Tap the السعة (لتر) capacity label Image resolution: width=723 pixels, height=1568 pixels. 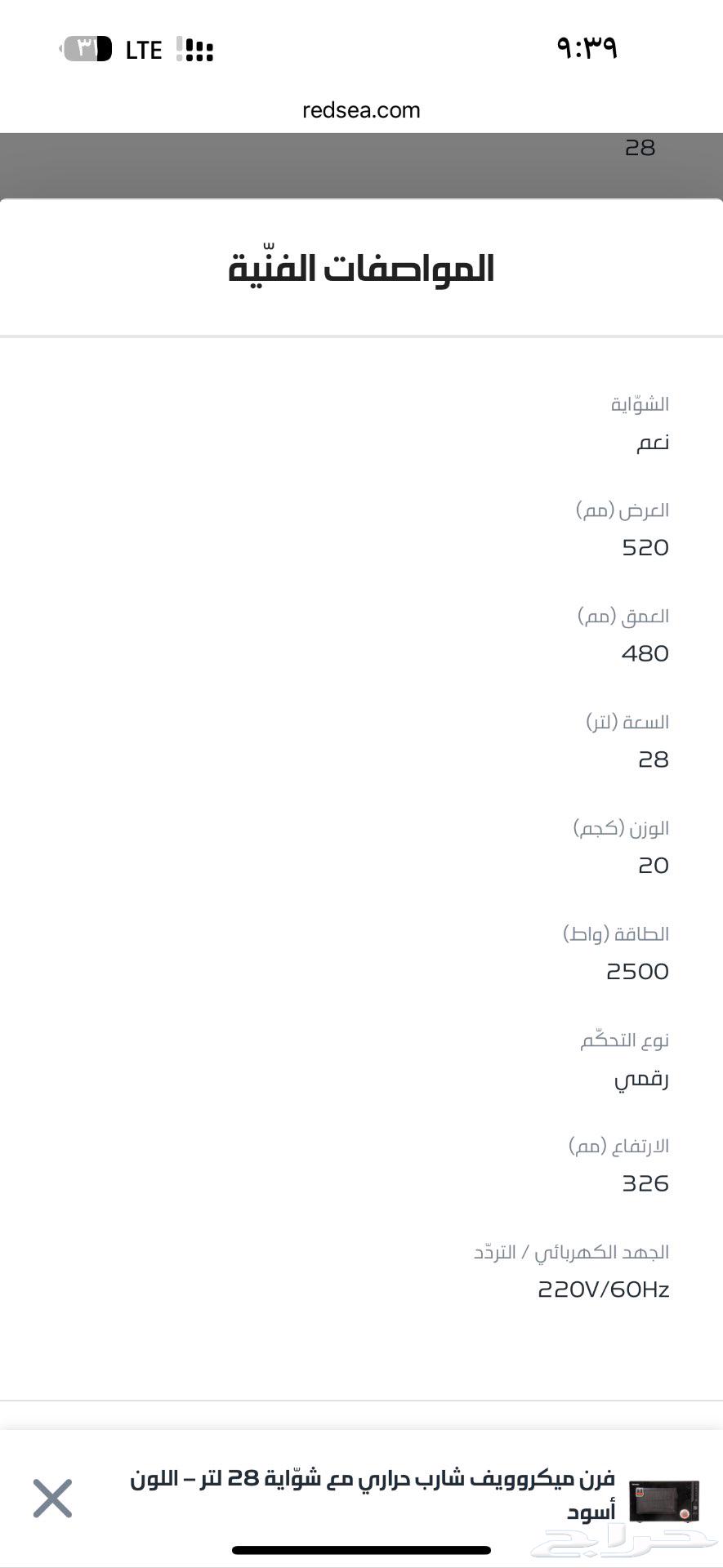pyautogui.click(x=627, y=722)
